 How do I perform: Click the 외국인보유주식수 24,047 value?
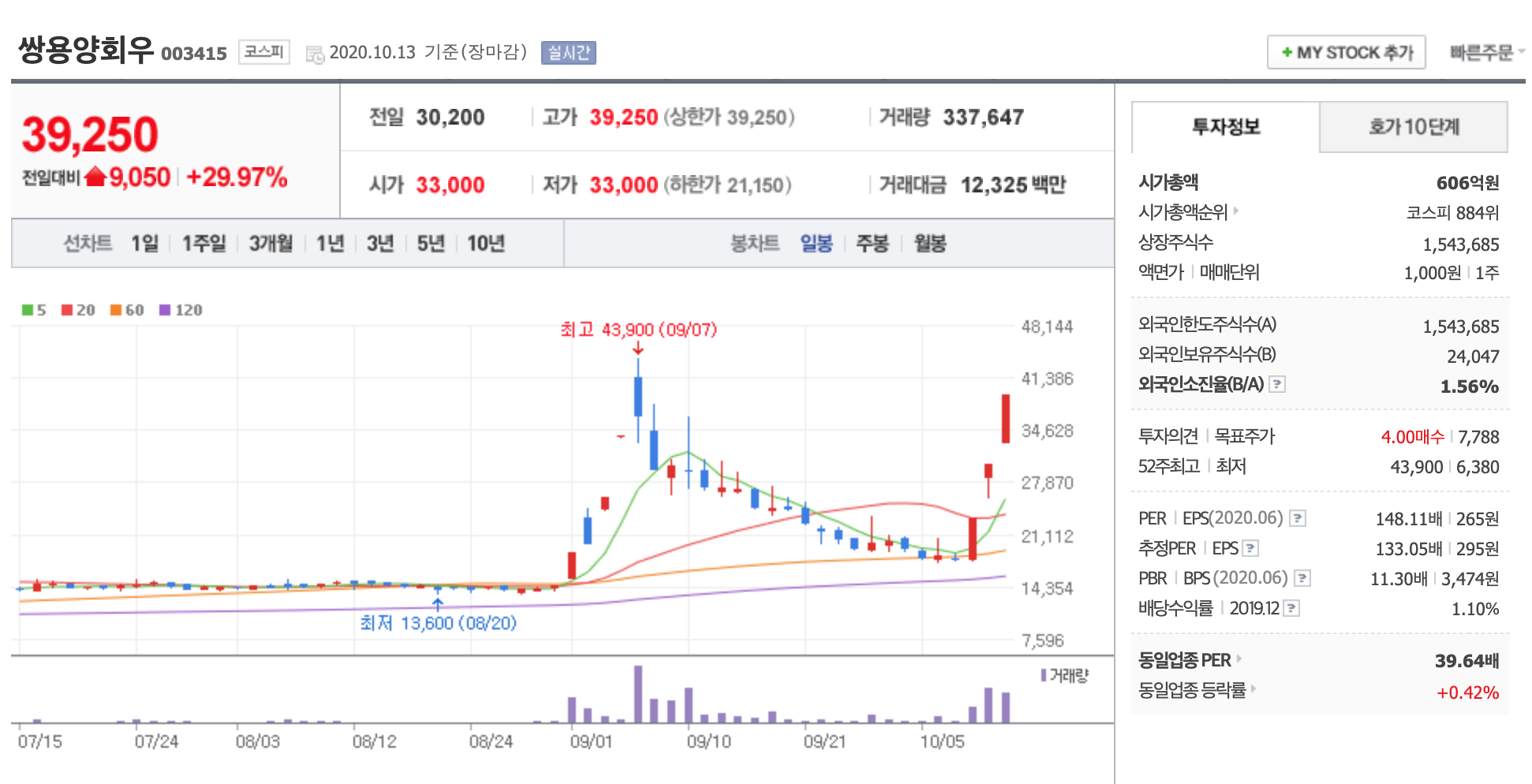(1473, 357)
